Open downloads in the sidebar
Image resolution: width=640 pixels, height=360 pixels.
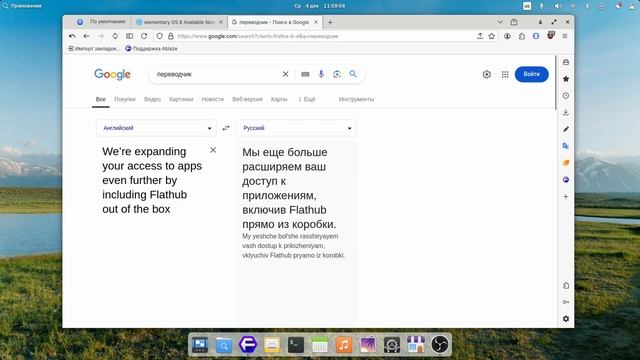[566, 112]
